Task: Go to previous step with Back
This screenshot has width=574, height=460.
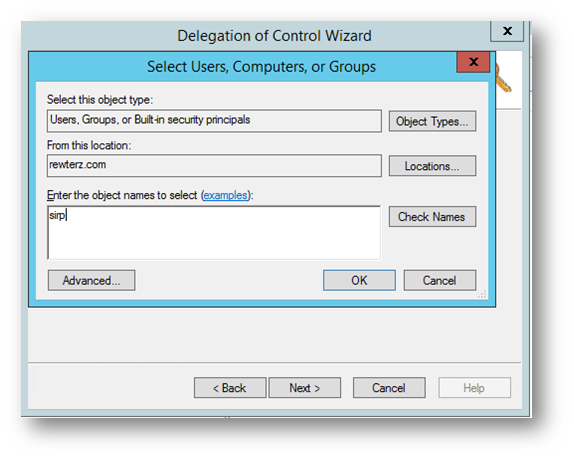Action: click(230, 388)
